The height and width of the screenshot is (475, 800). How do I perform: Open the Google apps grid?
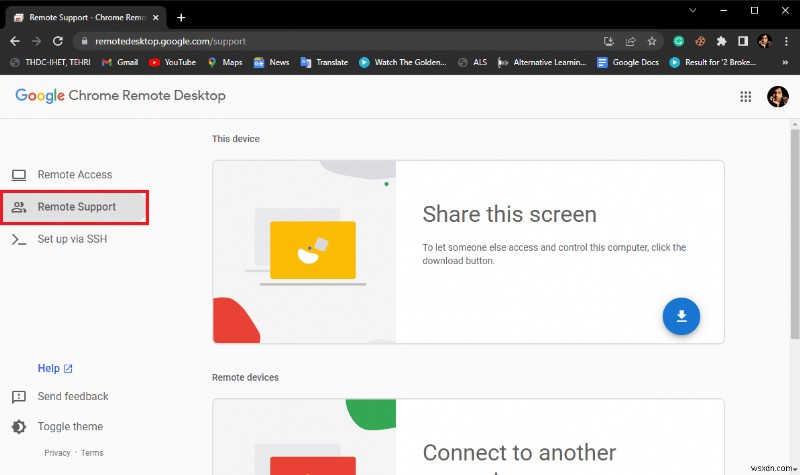point(745,96)
